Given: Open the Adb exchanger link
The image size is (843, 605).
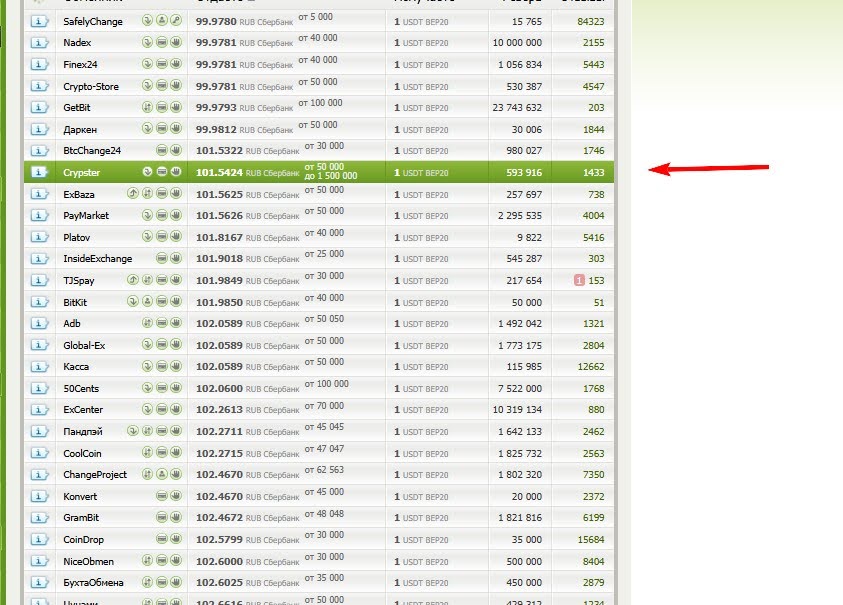Looking at the screenshot, I should pos(72,323).
